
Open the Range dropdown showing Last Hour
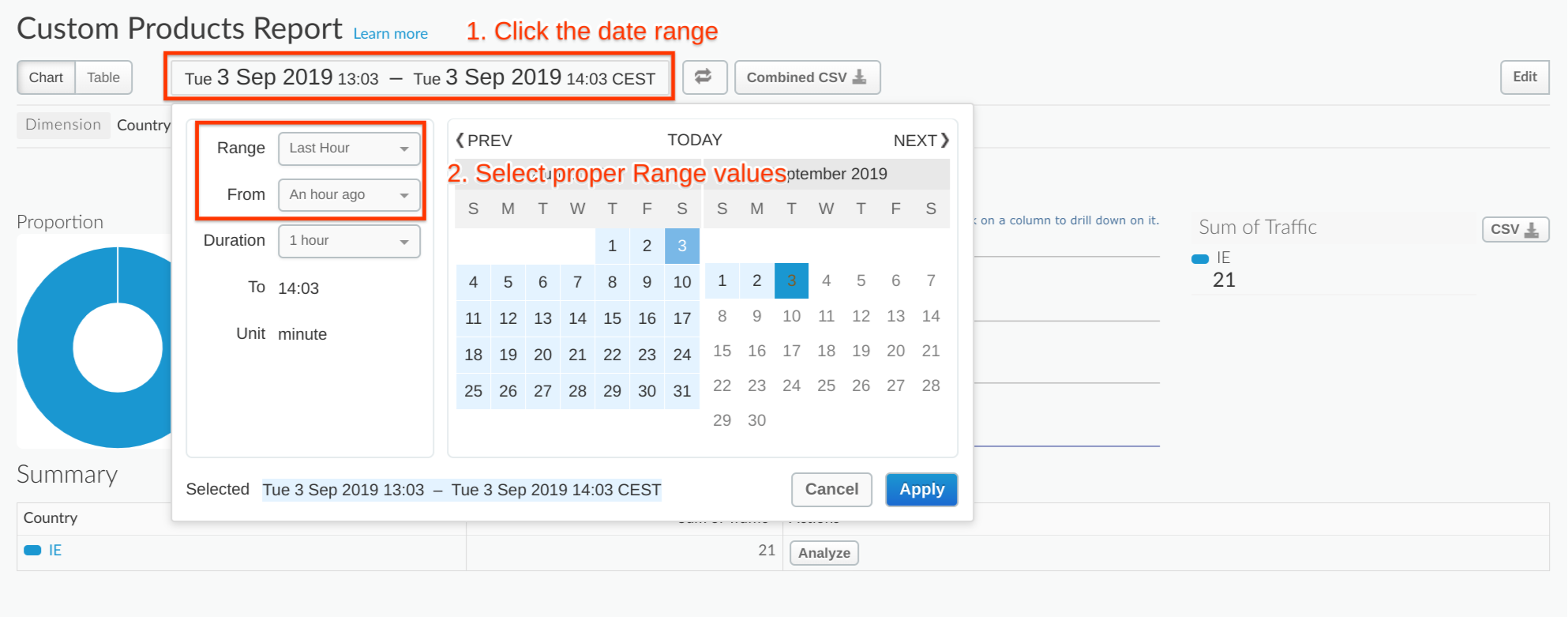point(349,149)
